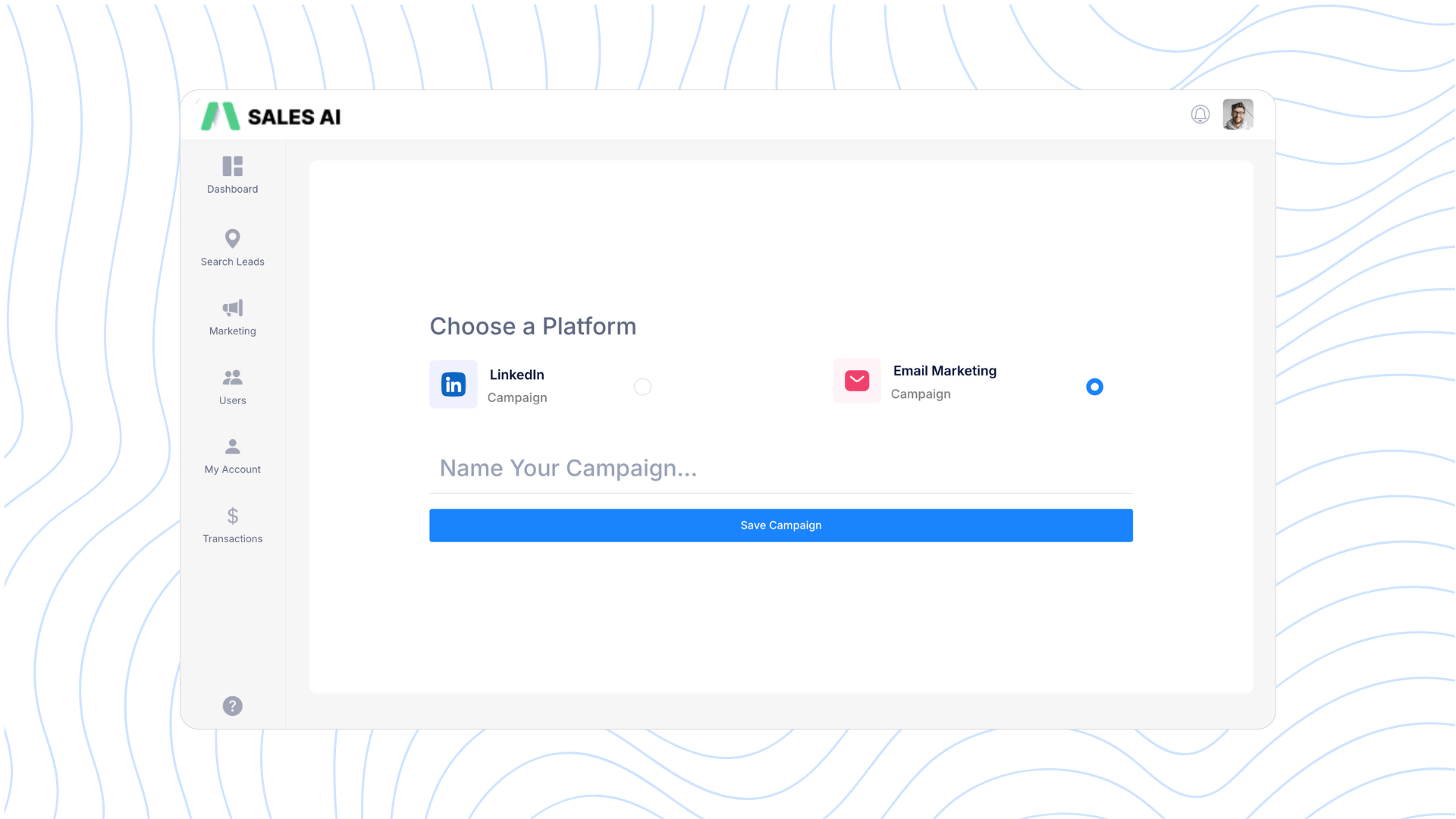Image resolution: width=1456 pixels, height=819 pixels.
Task: Open the Users group icon
Action: coord(232,377)
